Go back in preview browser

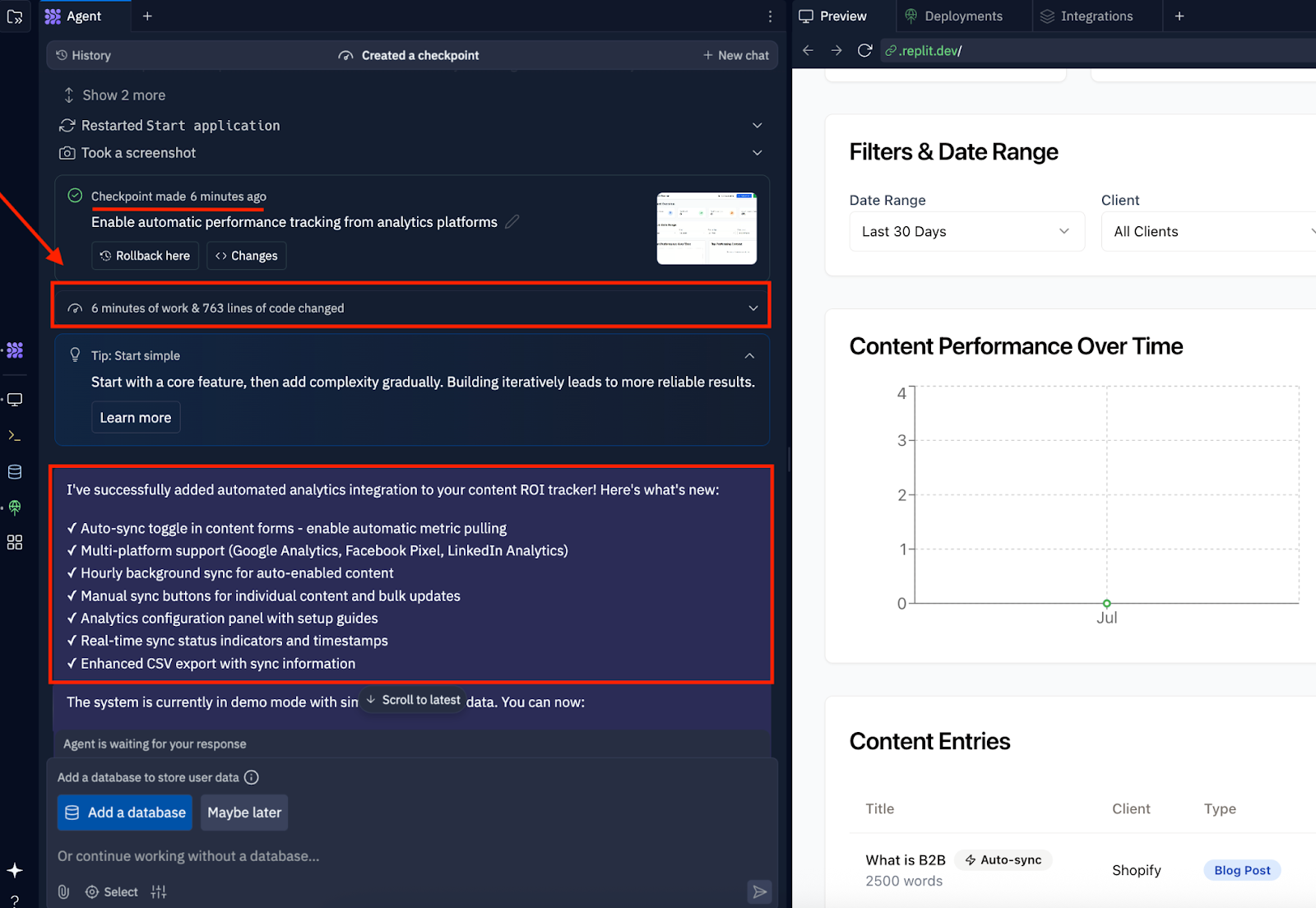click(x=808, y=50)
